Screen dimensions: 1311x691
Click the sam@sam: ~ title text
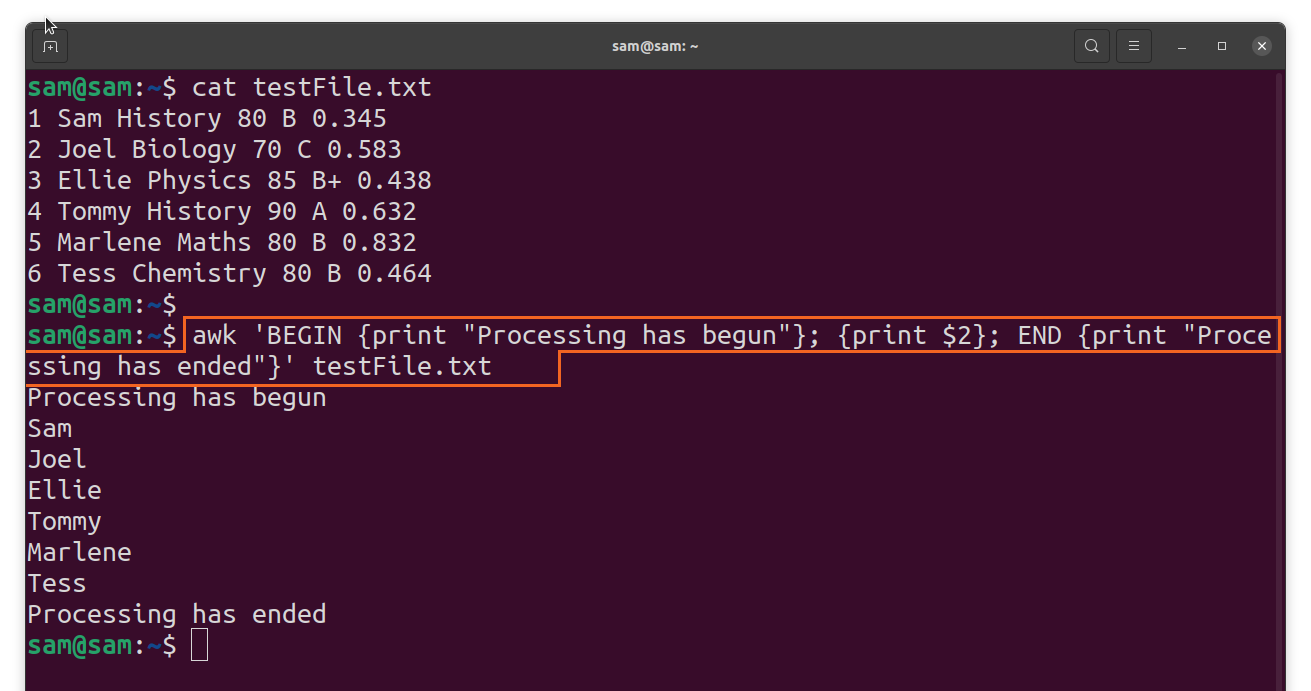[x=655, y=45]
